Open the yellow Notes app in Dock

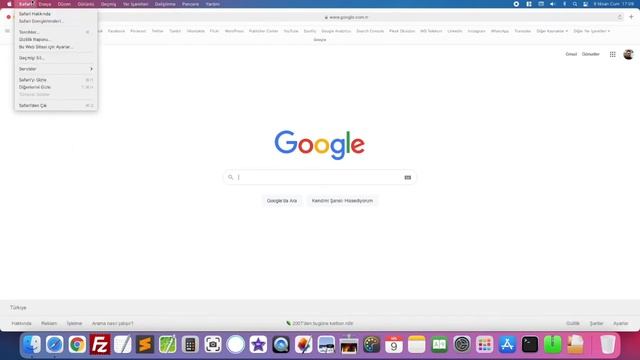pyautogui.click(x=417, y=344)
